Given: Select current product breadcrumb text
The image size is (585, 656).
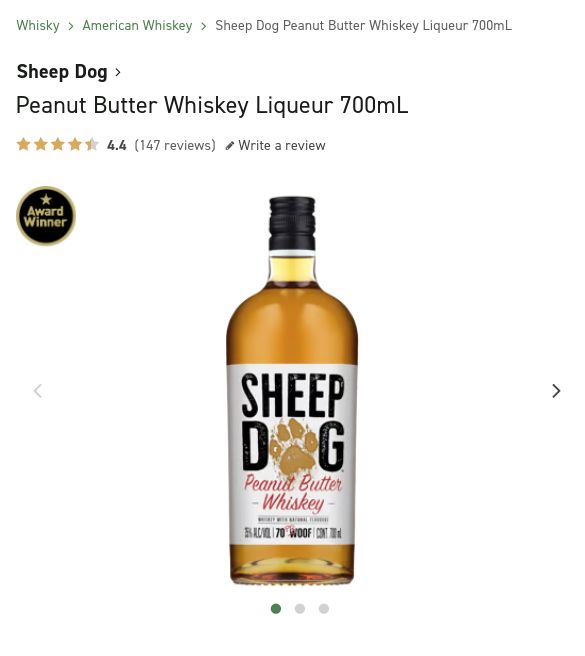Looking at the screenshot, I should coord(363,26).
